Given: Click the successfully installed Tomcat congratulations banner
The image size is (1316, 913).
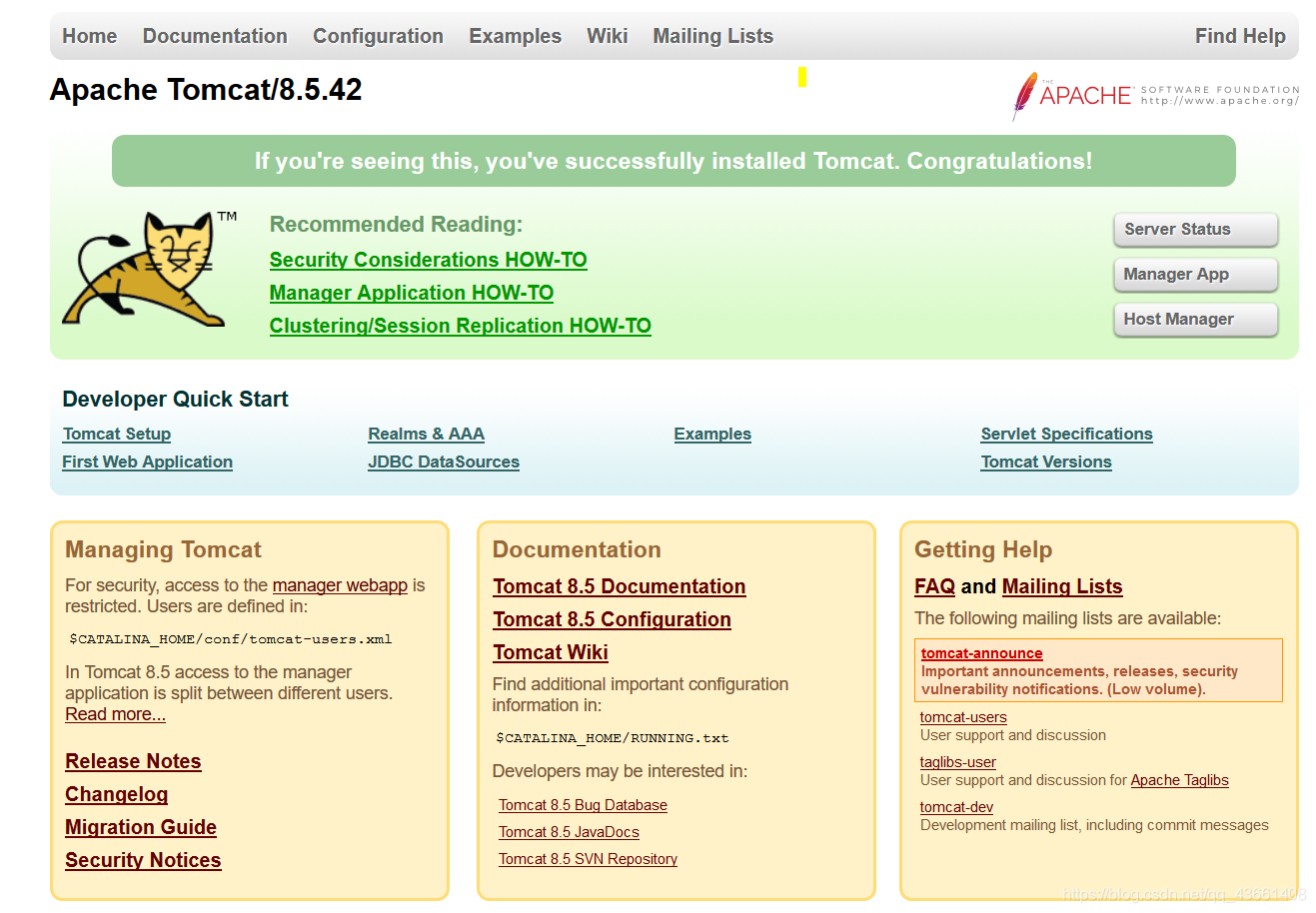Looking at the screenshot, I should [x=673, y=161].
